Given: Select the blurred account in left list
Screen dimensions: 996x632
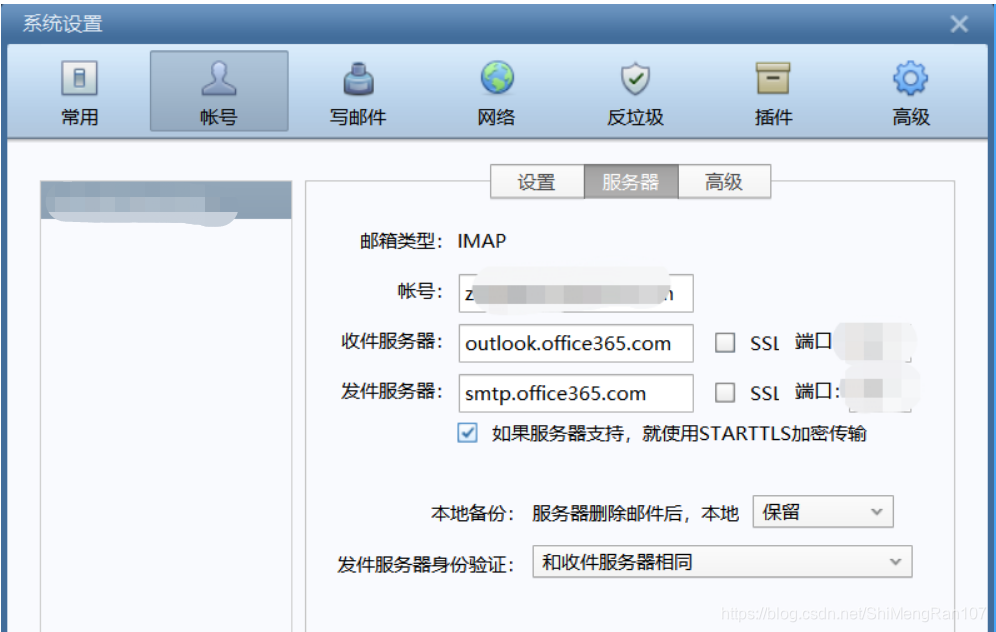Looking at the screenshot, I should (x=166, y=201).
